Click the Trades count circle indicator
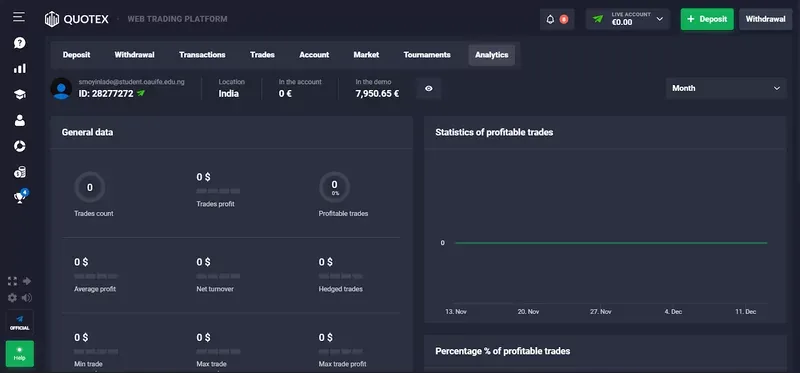 click(x=90, y=188)
